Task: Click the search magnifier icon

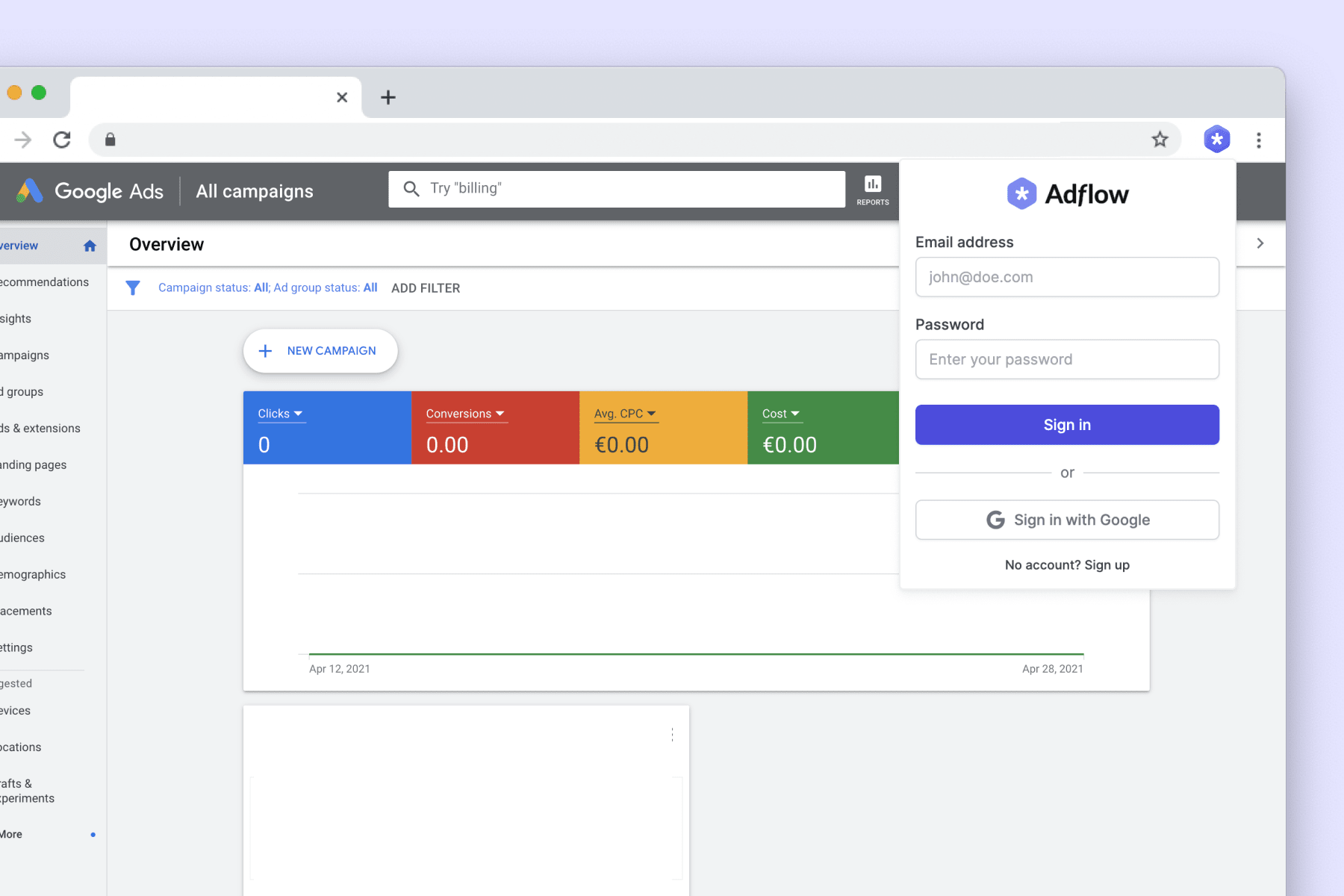Action: click(x=411, y=188)
